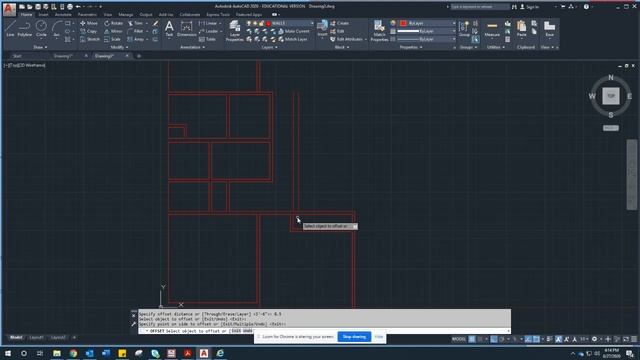The width and height of the screenshot is (640, 360).
Task: Select the Circle tool
Action: coord(41,29)
